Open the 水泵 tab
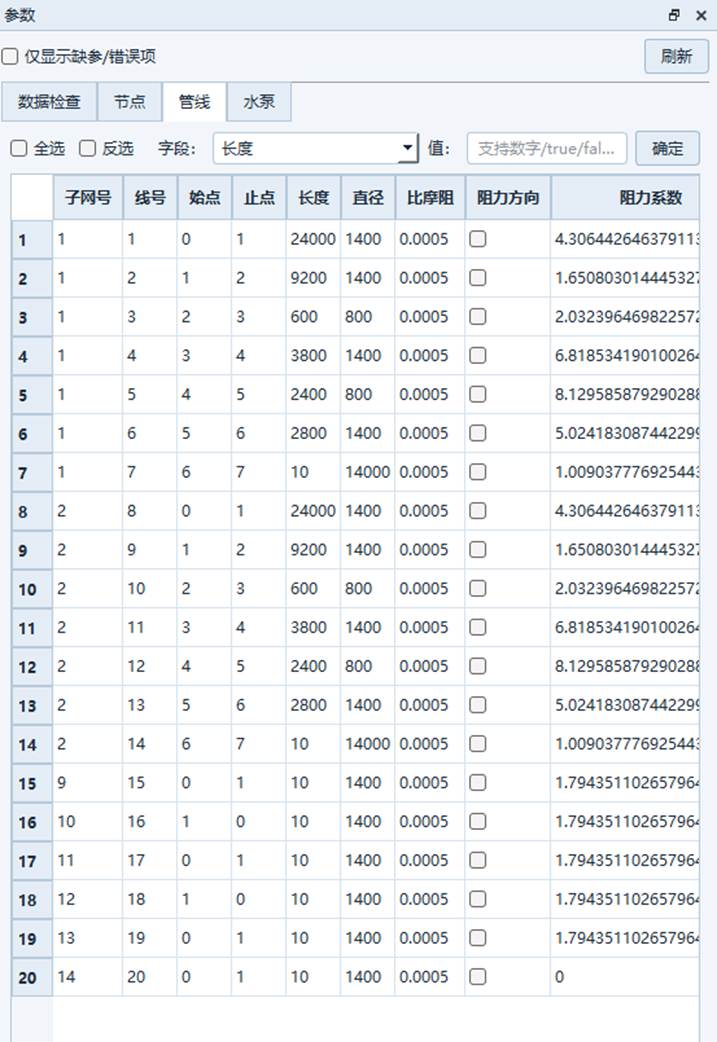This screenshot has height=1042, width=717. (x=259, y=102)
